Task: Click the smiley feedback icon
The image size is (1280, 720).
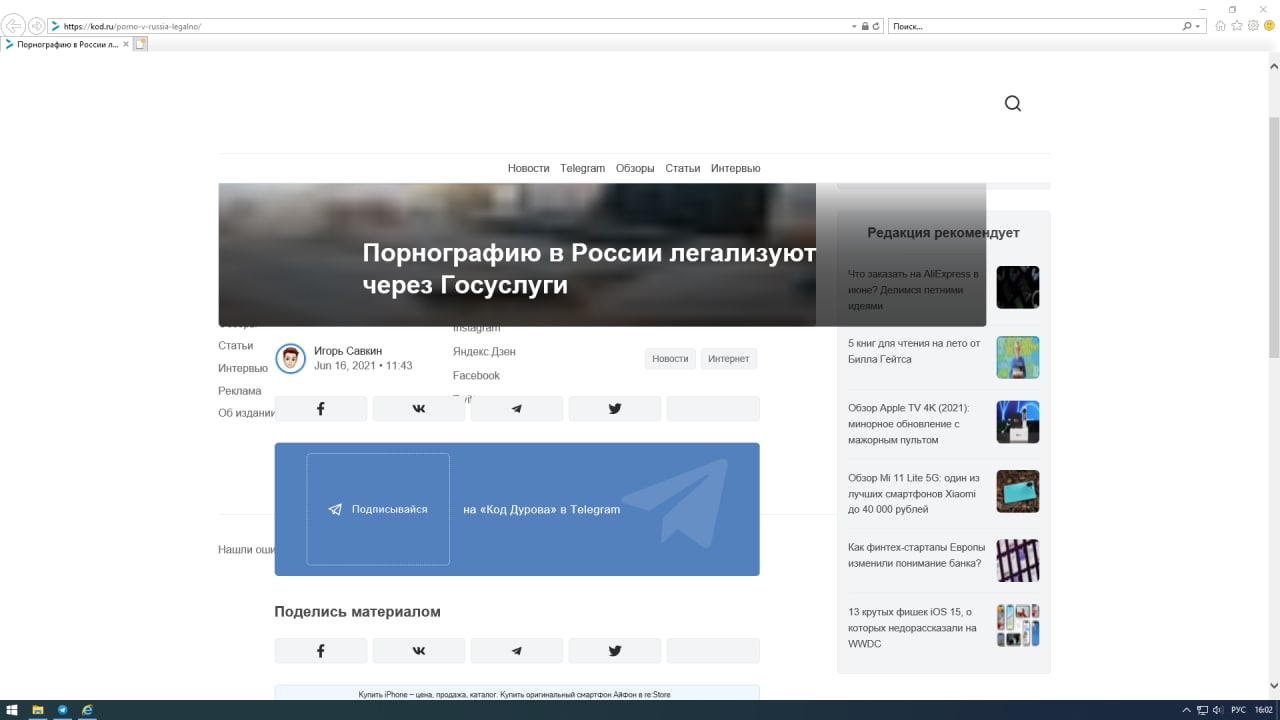Action: click(x=1269, y=26)
